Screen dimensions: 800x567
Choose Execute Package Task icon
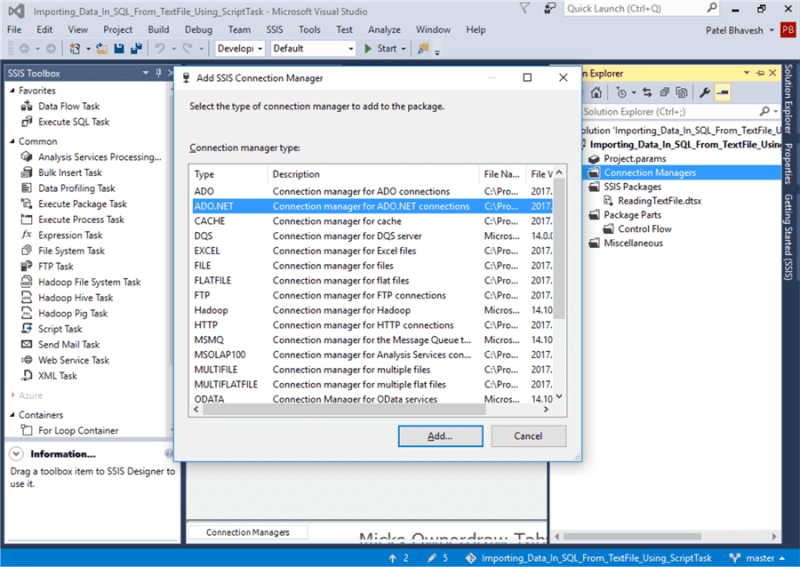(27, 204)
